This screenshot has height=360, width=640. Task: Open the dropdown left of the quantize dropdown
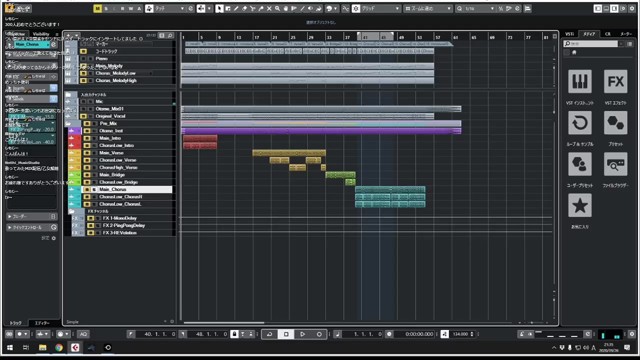pyautogui.click(x=428, y=9)
